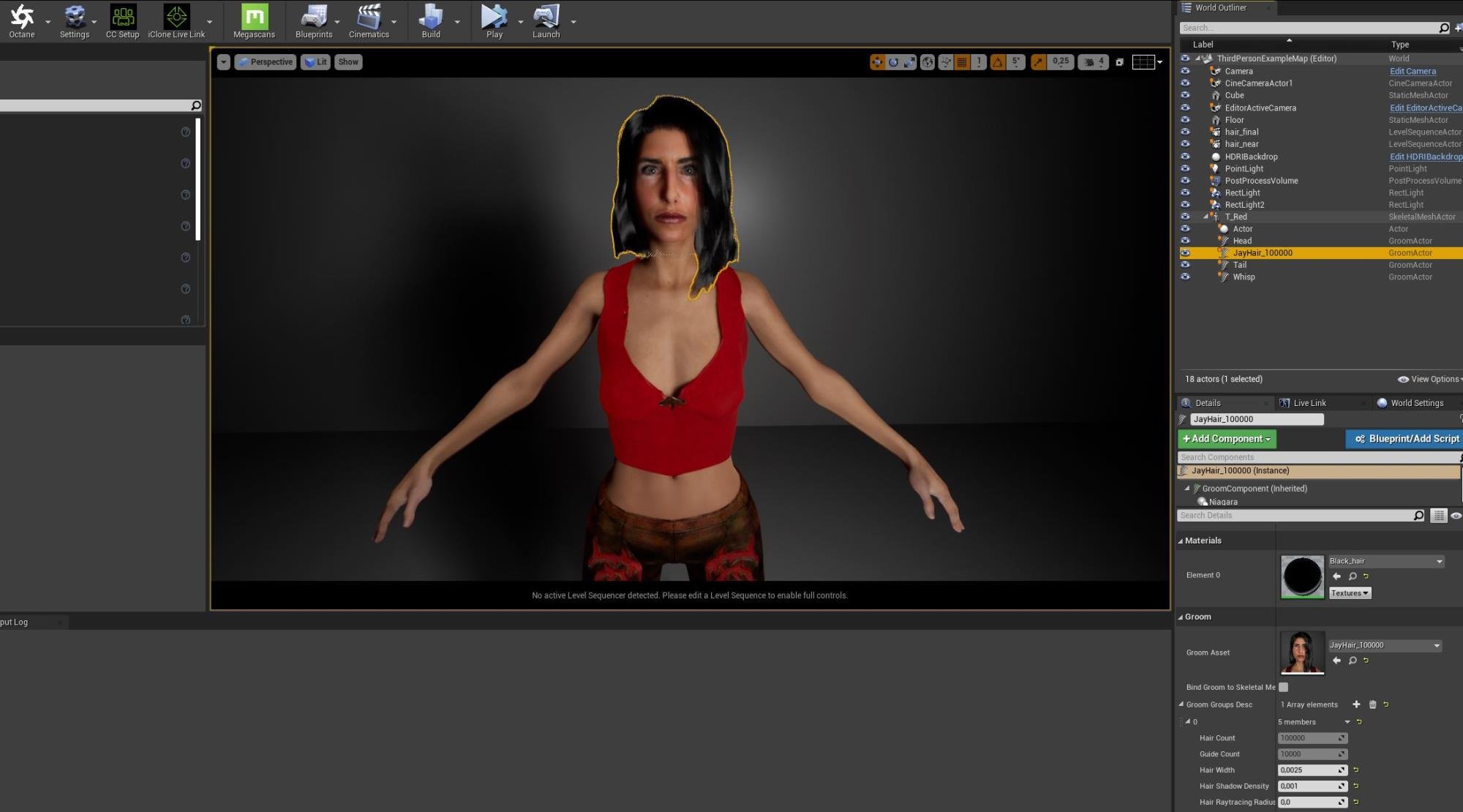Switch to the World Settings tab
1463x812 pixels.
pyautogui.click(x=1416, y=403)
